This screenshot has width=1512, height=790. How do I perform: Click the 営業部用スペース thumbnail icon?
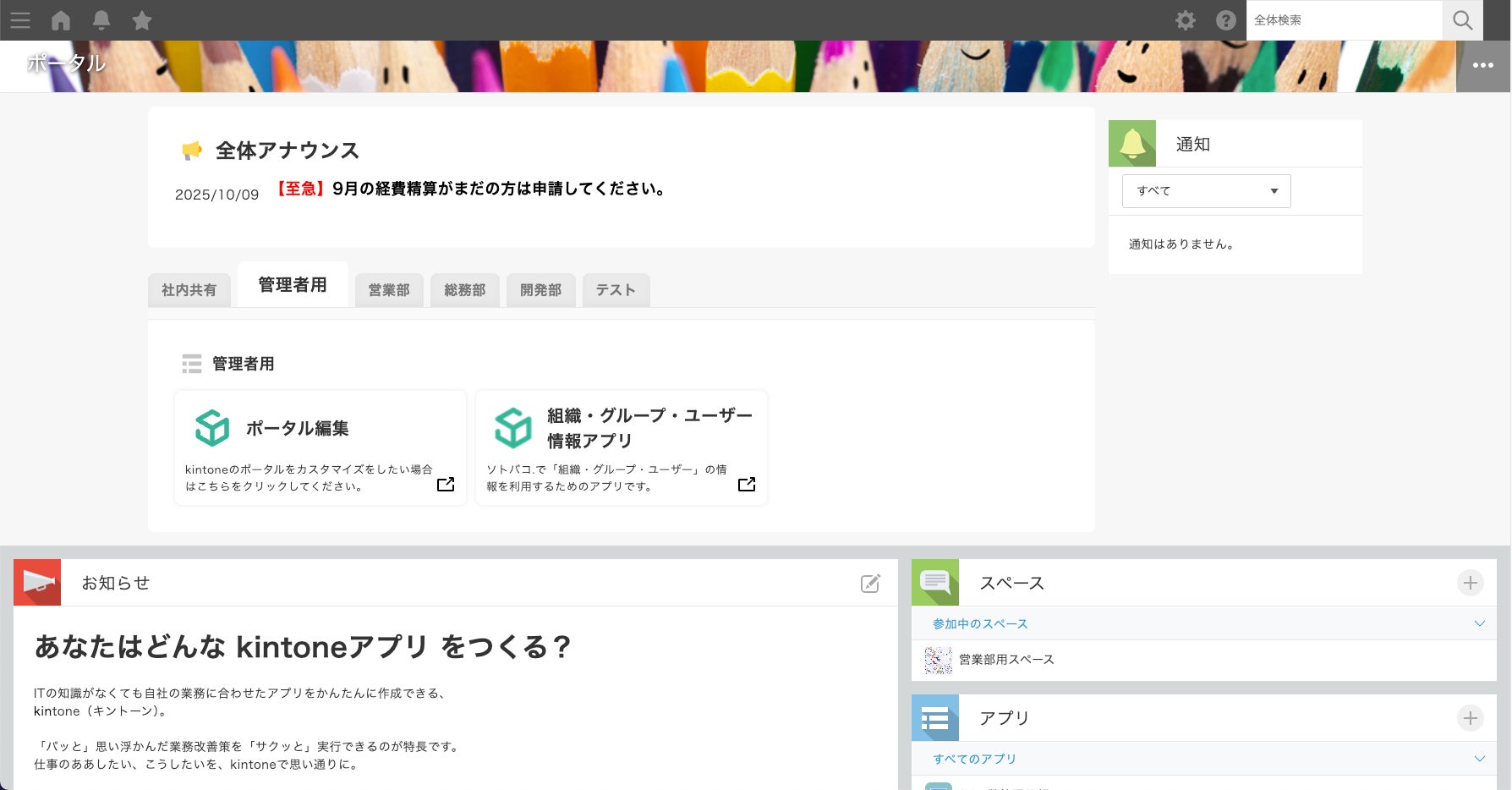(939, 660)
